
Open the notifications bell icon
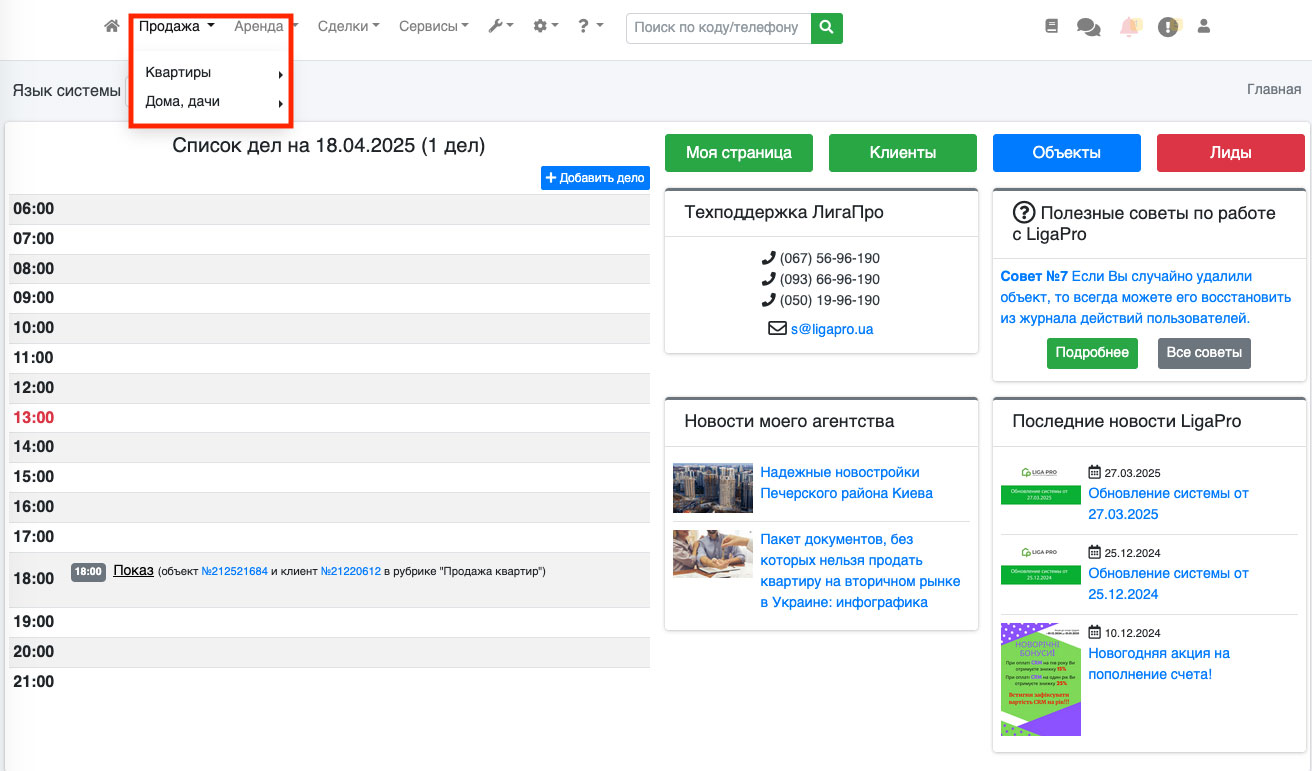(x=1129, y=27)
